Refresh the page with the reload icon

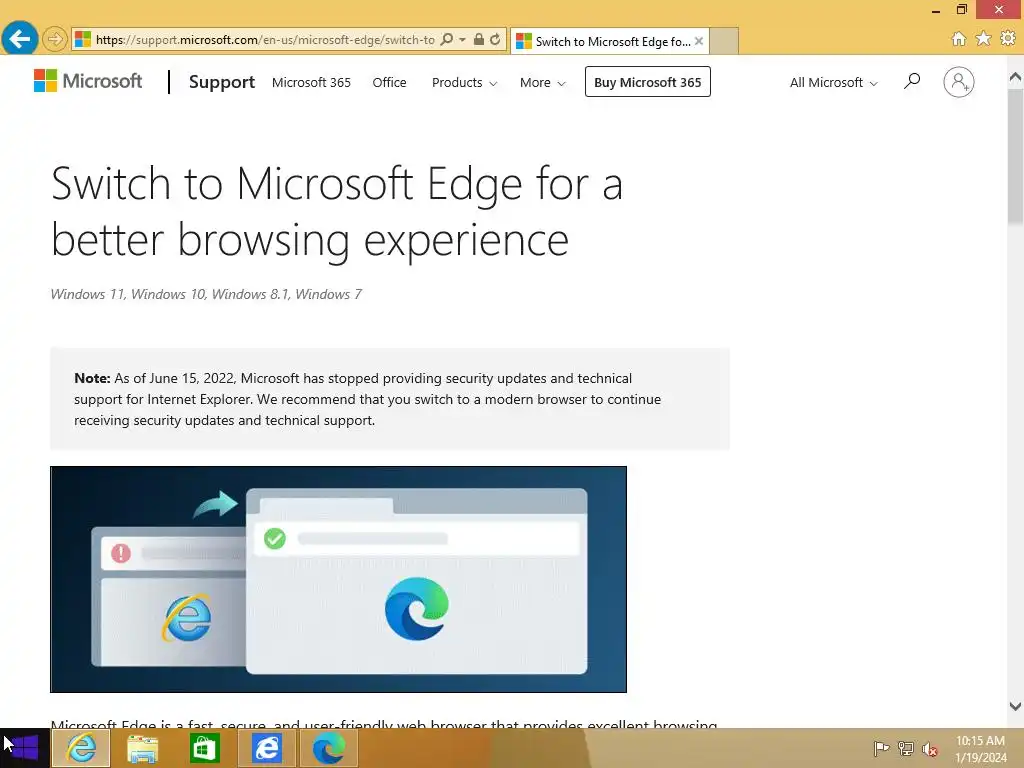pyautogui.click(x=495, y=39)
